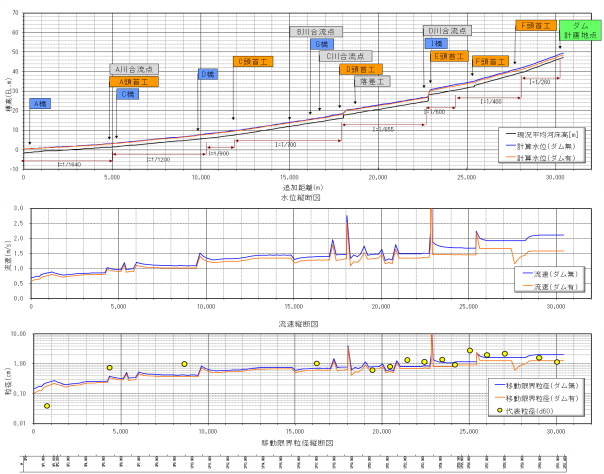Screen dimensions: 604x474
Task: Select the blue I橋 label
Action: [436, 44]
